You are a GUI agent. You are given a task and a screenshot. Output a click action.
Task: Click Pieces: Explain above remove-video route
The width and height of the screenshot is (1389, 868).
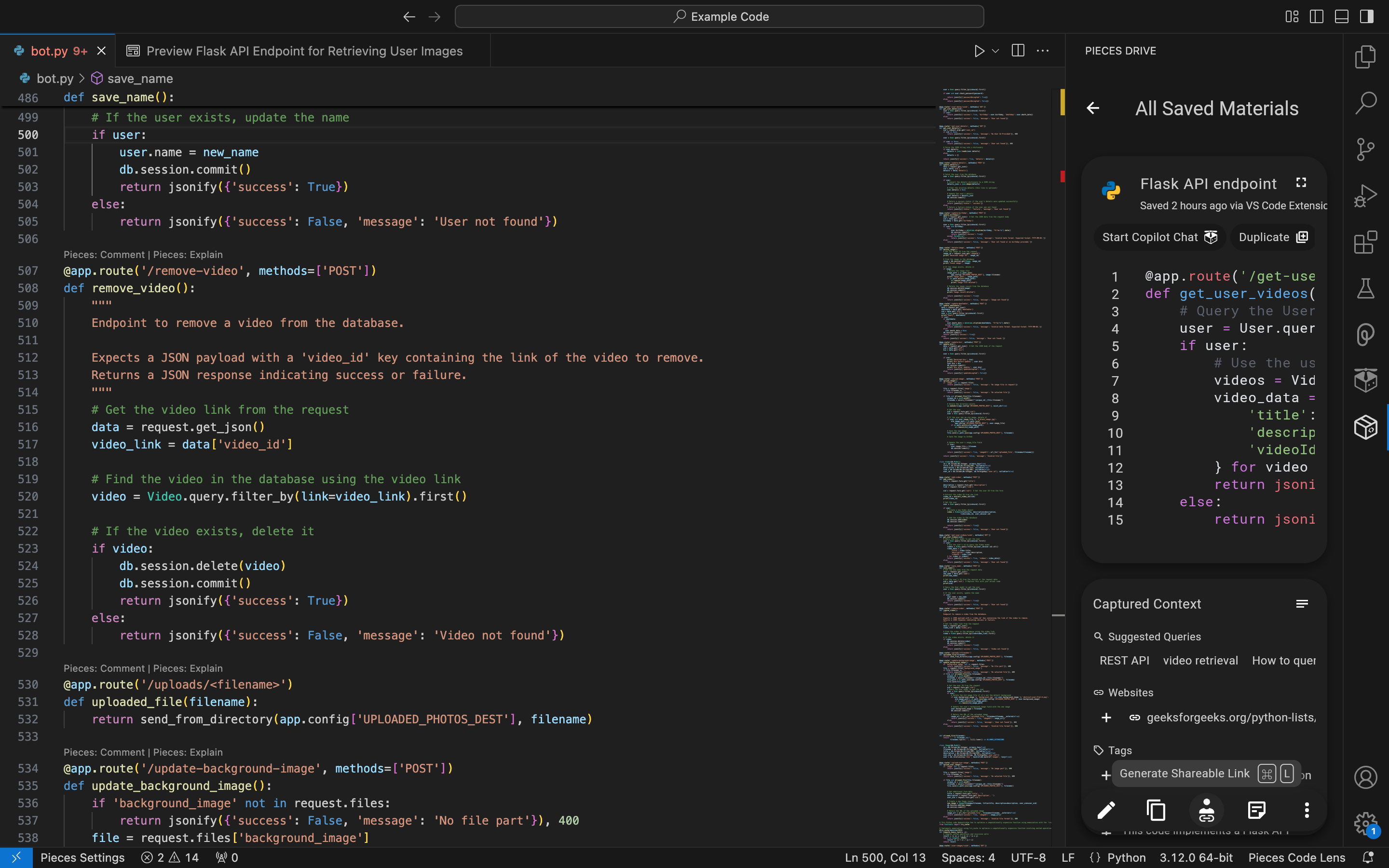[x=188, y=254]
